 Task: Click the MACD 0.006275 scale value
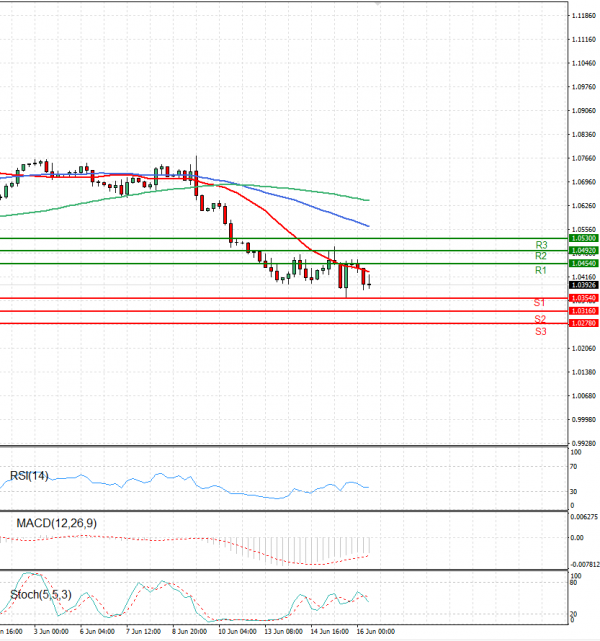[x=584, y=517]
